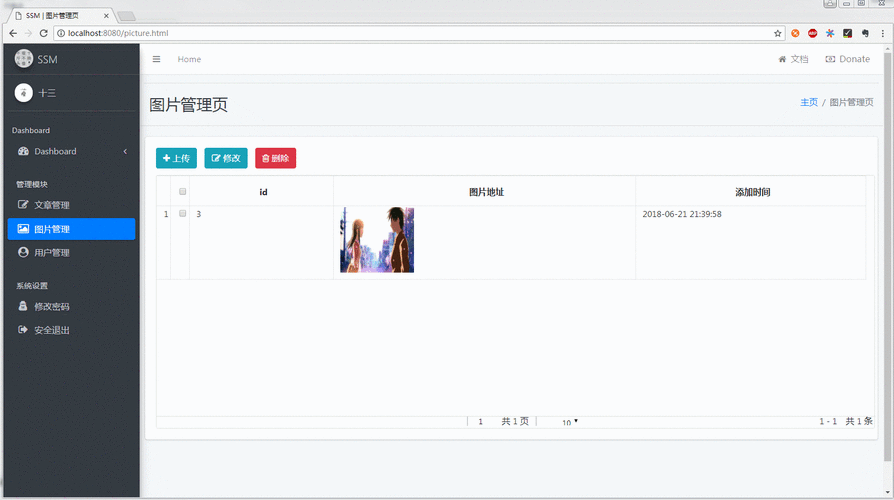Click the browser back arrow
894x500 pixels.
12,33
